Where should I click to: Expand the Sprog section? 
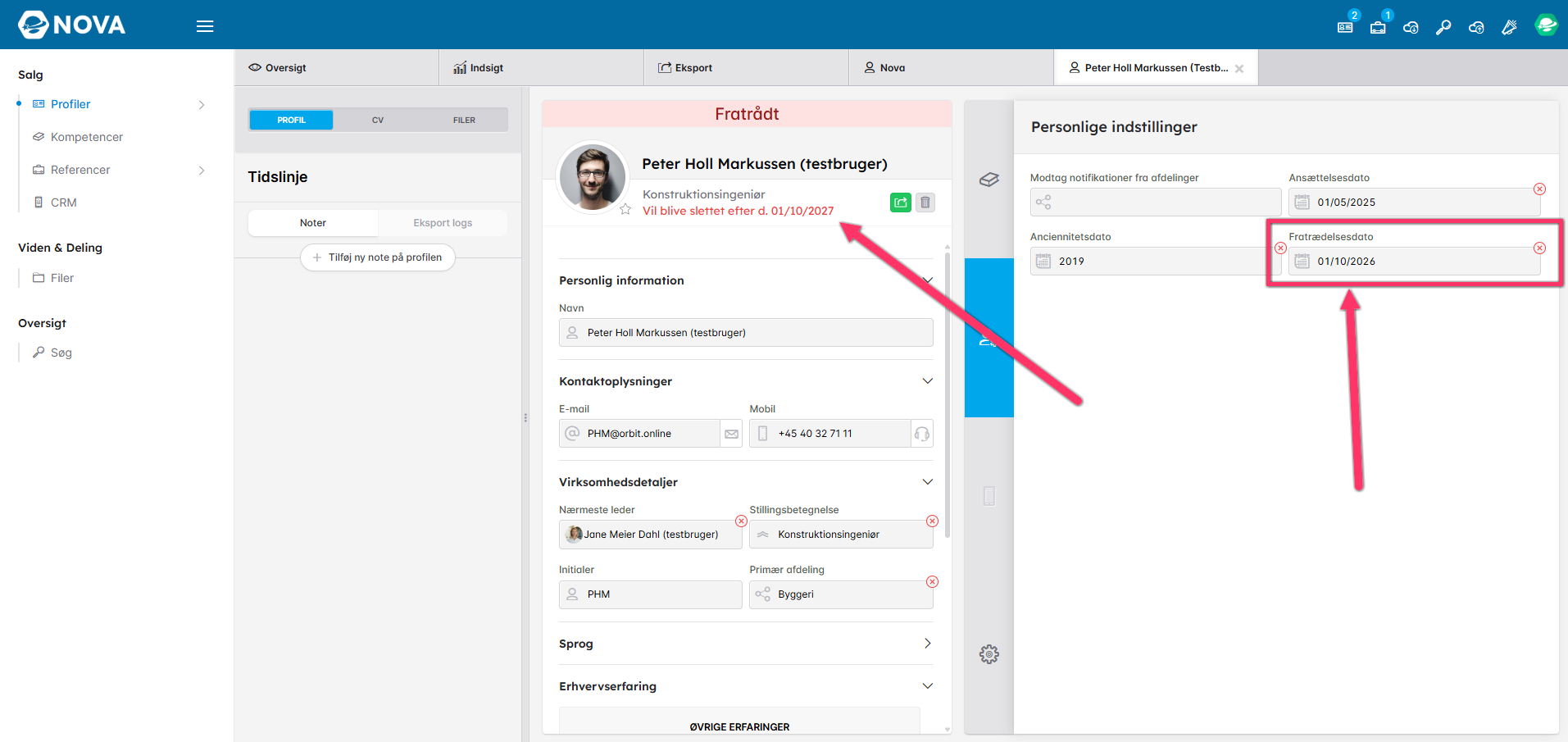pos(928,644)
